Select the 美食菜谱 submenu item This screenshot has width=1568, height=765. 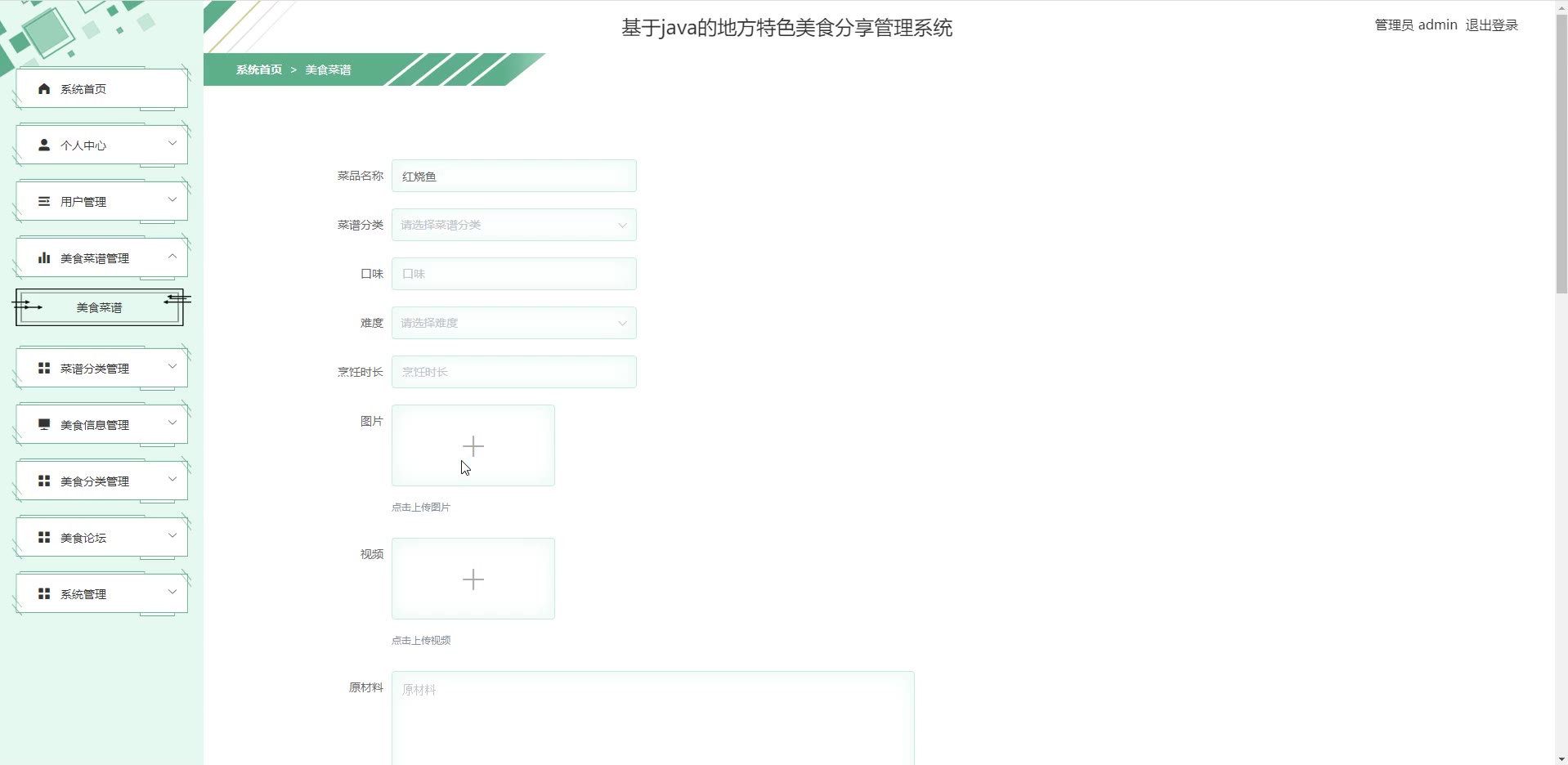coord(99,307)
